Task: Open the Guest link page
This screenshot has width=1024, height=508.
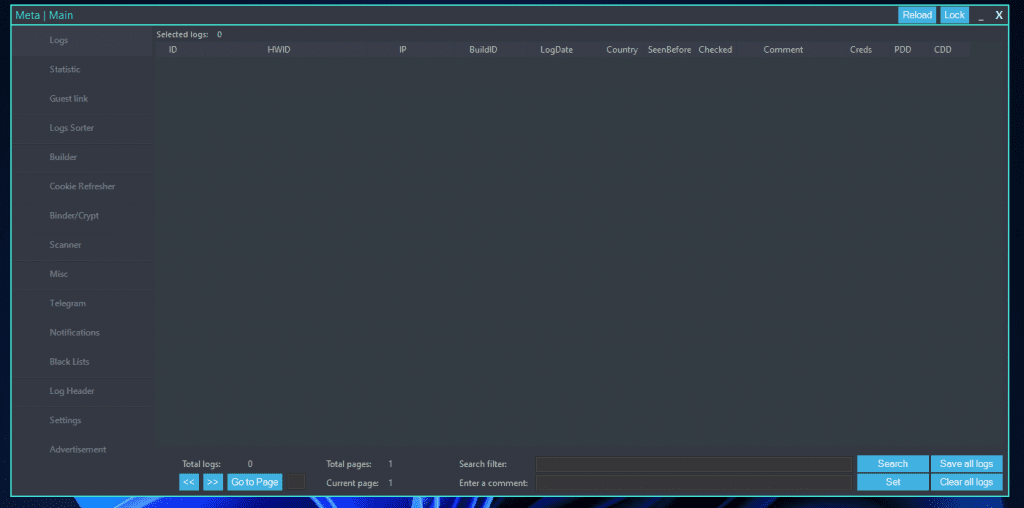Action: pyautogui.click(x=69, y=99)
